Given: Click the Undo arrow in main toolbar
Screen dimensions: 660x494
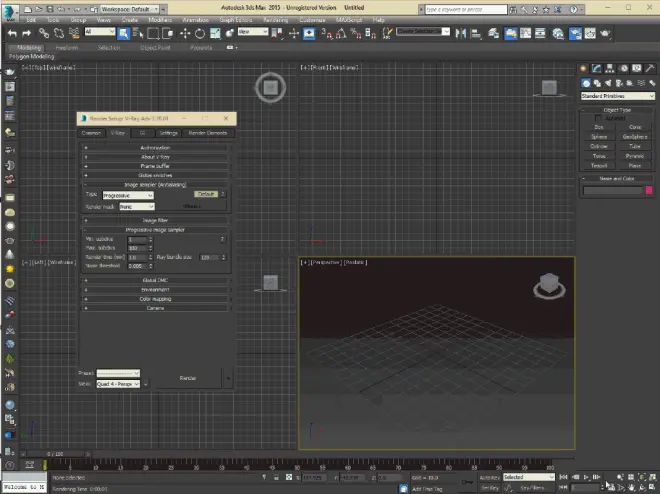Looking at the screenshot, I should (12, 32).
